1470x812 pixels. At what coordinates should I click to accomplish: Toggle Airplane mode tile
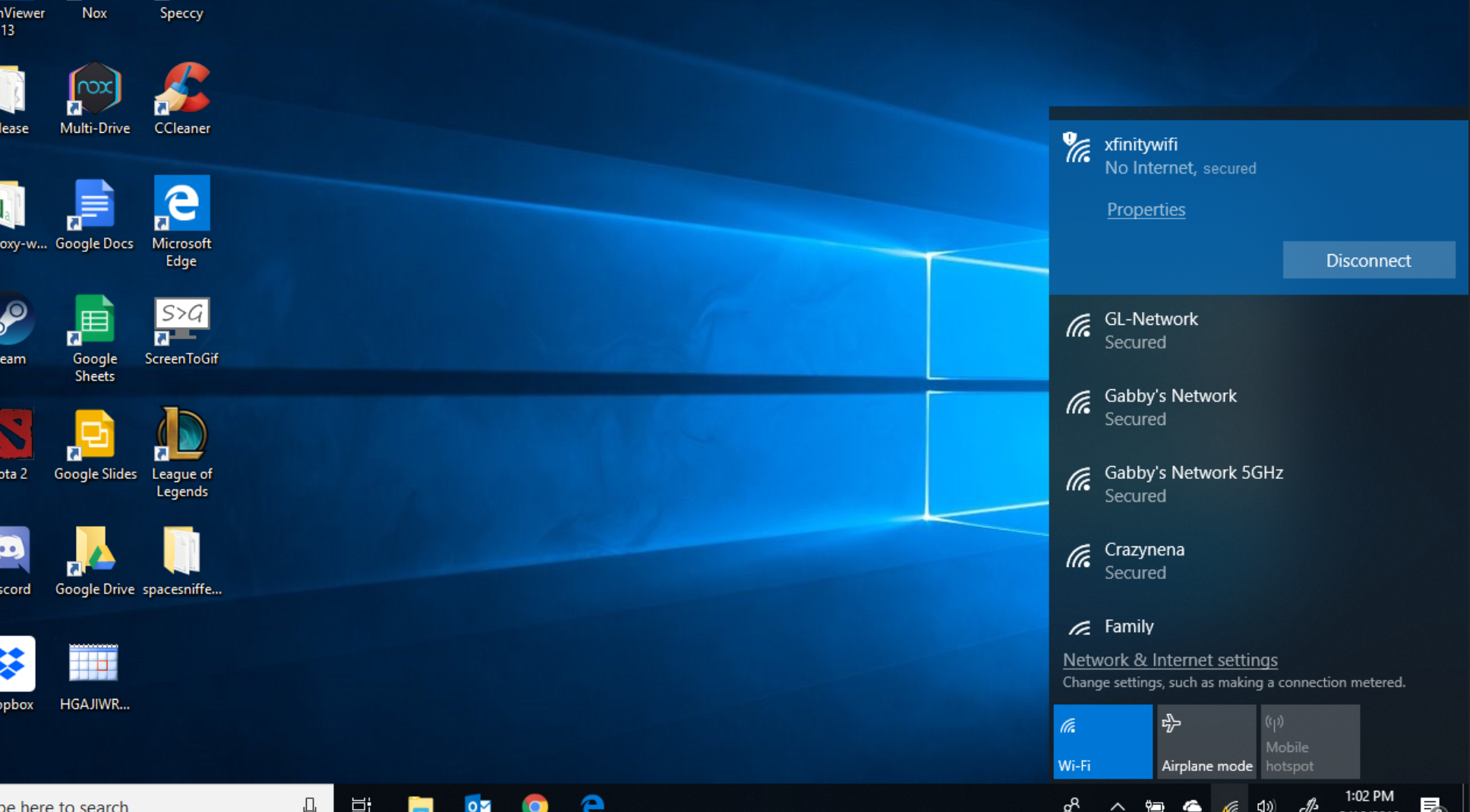pyautogui.click(x=1207, y=741)
